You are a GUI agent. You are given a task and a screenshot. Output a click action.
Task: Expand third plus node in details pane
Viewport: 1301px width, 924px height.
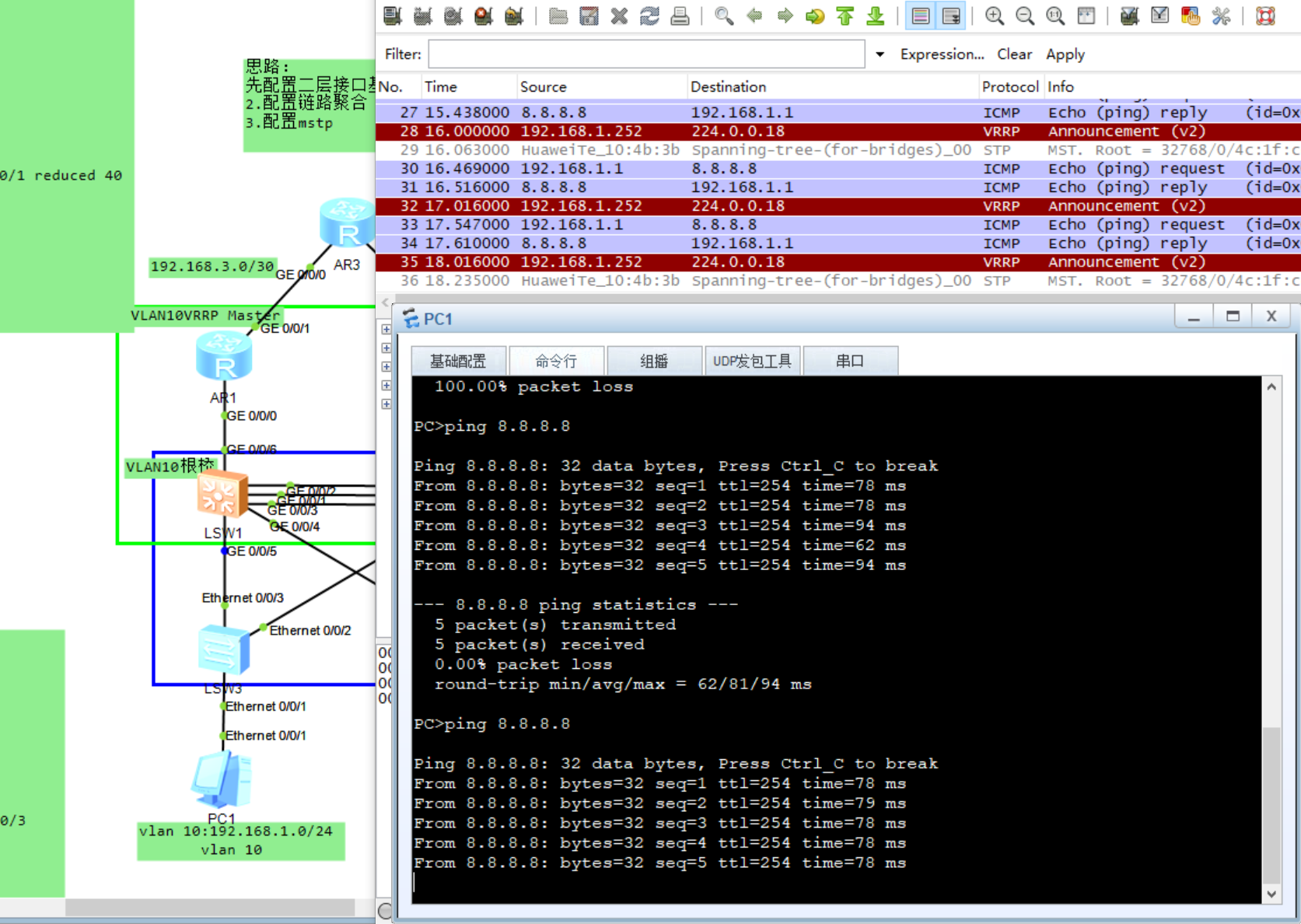(386, 366)
